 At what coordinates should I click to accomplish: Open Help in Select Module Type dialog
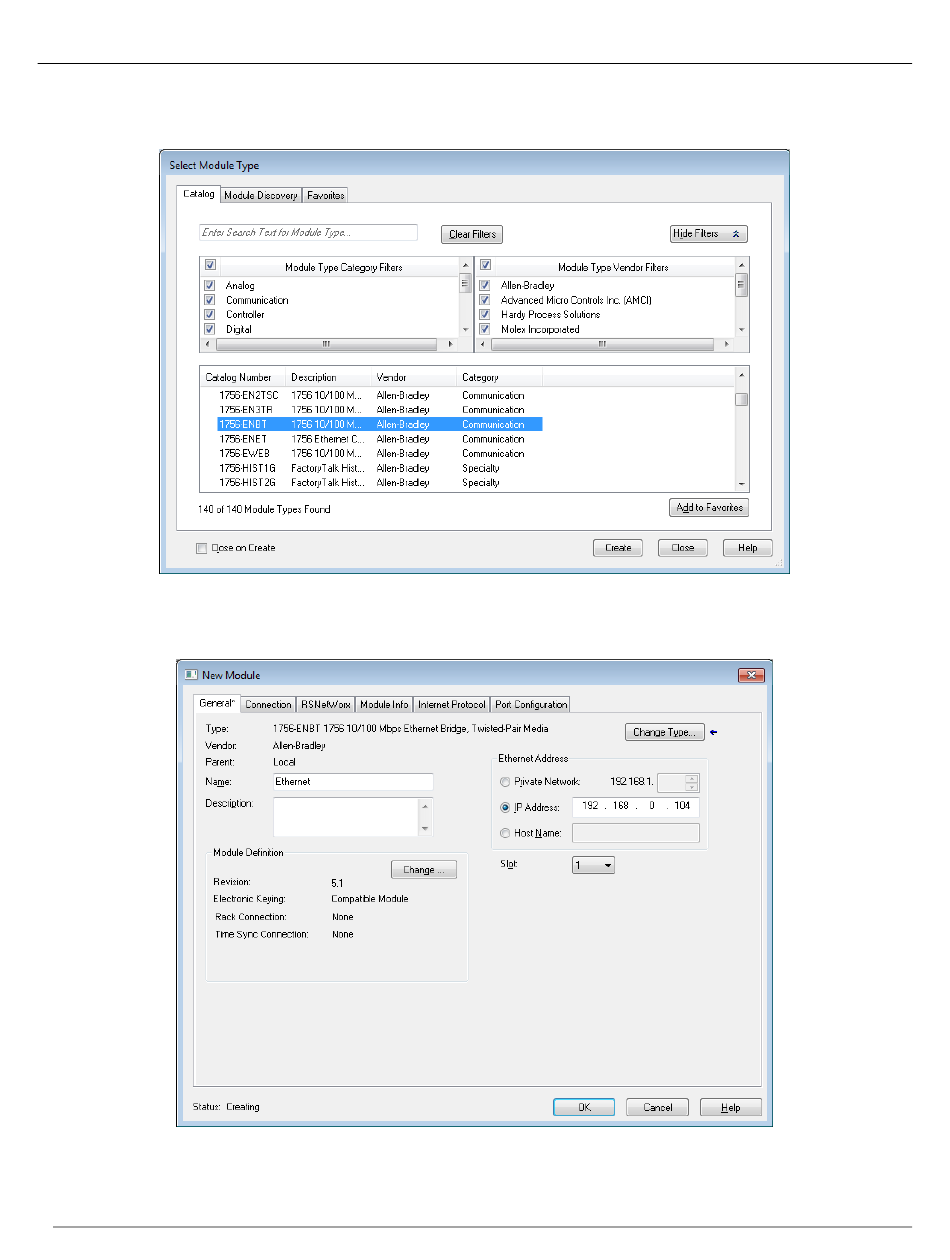[748, 548]
